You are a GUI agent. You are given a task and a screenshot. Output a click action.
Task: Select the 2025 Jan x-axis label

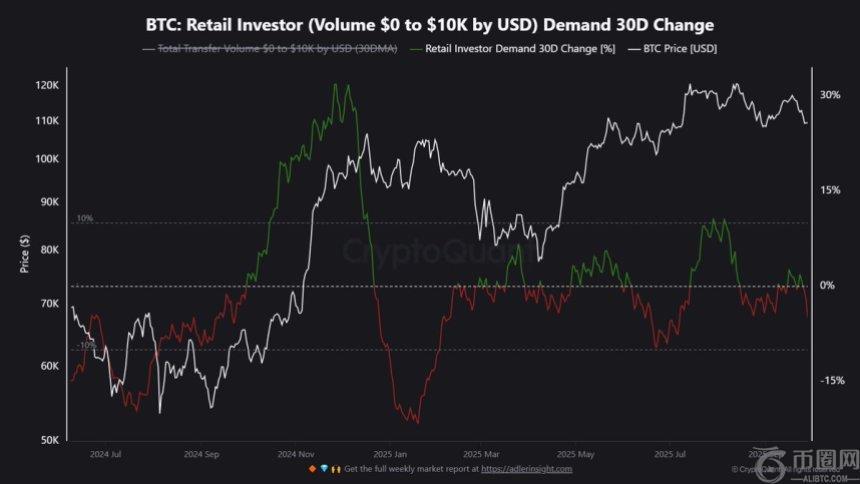tap(387, 453)
